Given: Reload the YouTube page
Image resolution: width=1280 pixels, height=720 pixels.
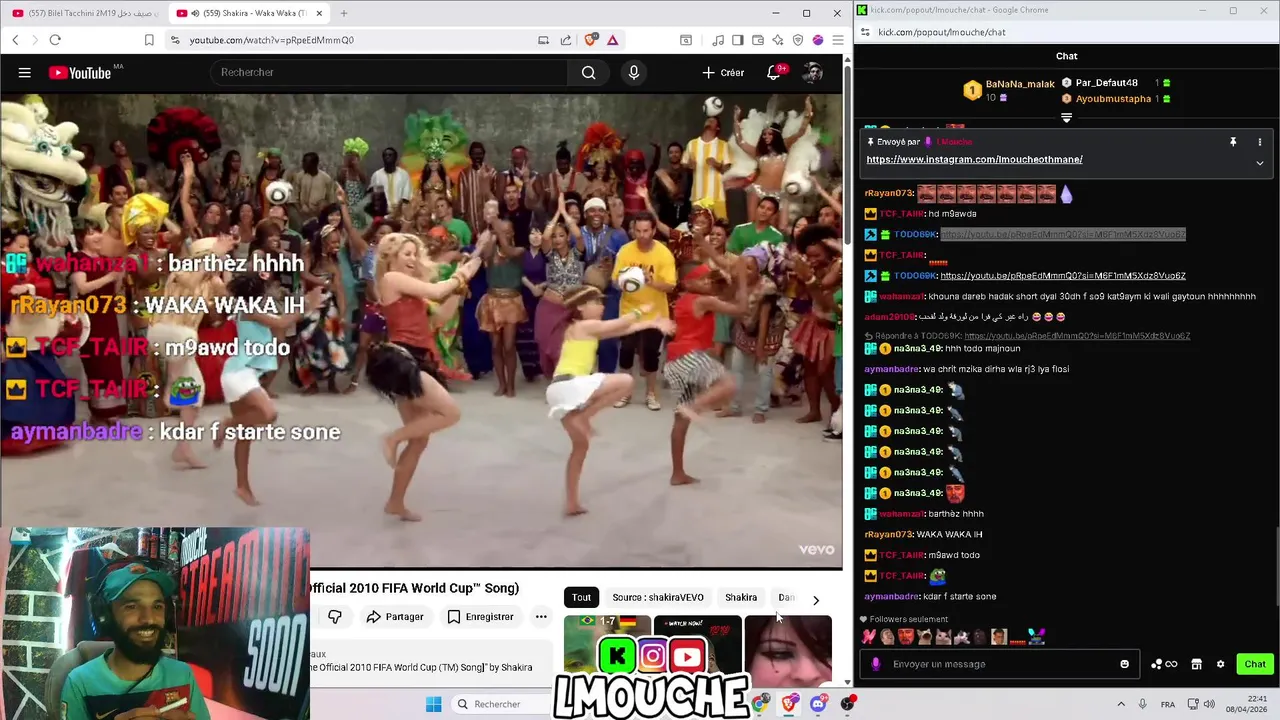Looking at the screenshot, I should pos(55,40).
